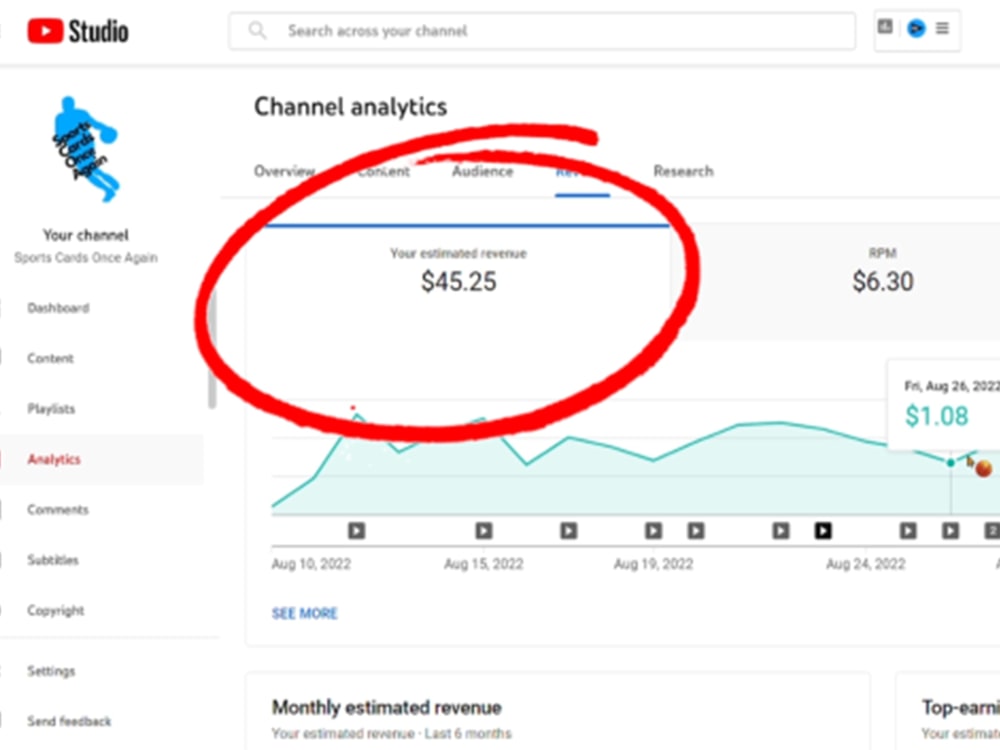Screen dimensions: 1000x750
Task: Click the sidebar scrollbar thumb
Action: click(x=212, y=349)
